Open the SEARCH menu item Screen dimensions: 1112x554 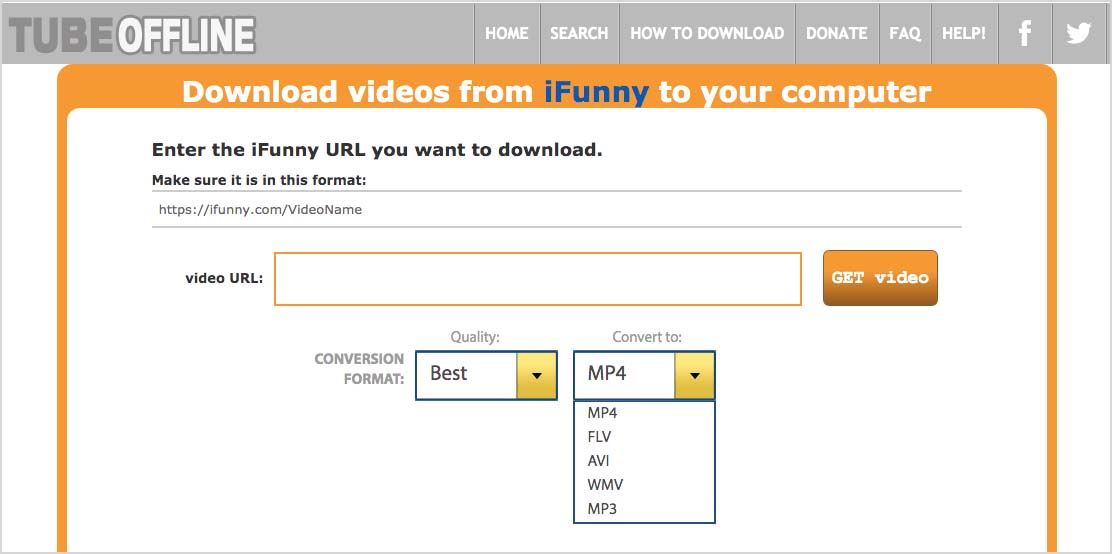[579, 33]
